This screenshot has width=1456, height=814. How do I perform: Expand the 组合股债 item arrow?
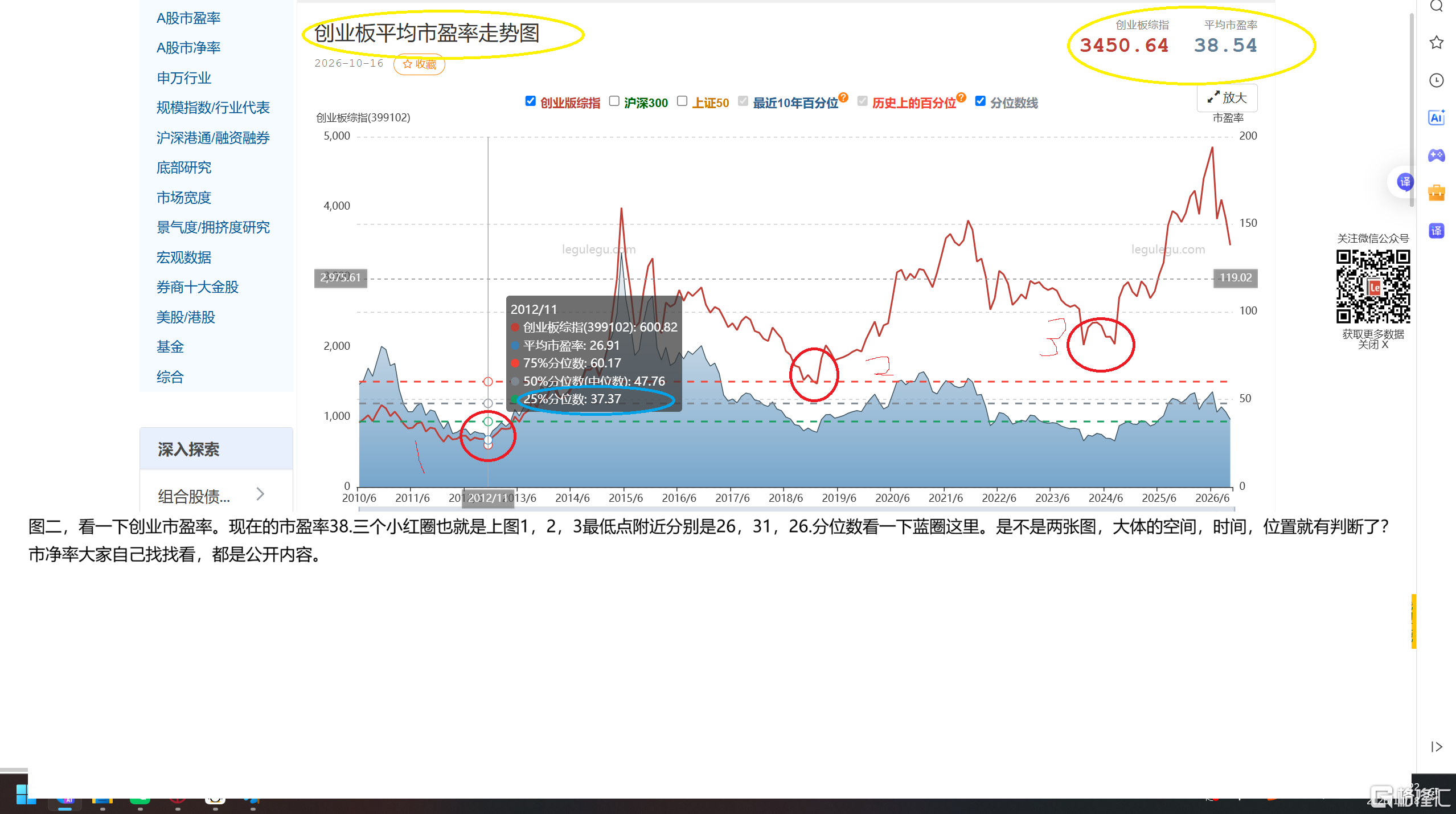point(260,494)
